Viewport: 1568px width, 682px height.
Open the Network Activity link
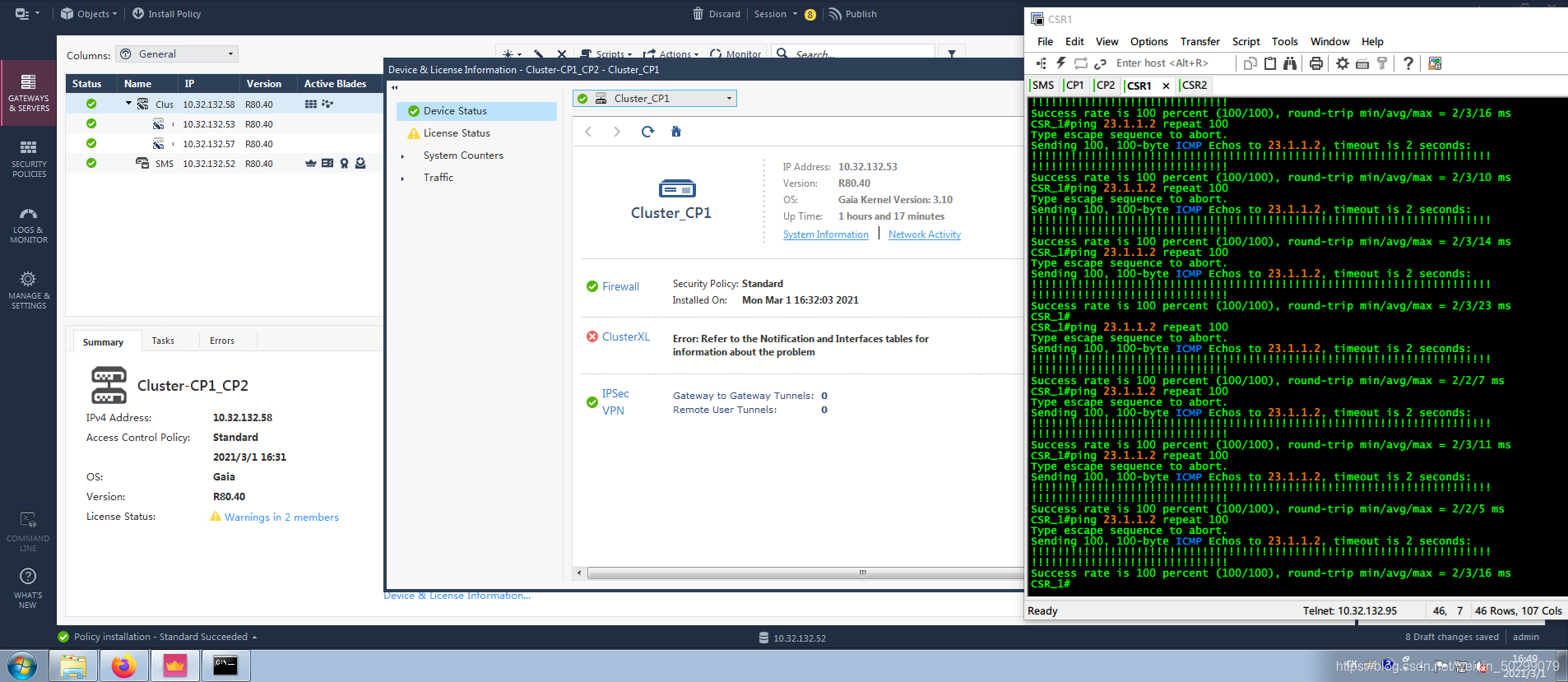(x=925, y=234)
